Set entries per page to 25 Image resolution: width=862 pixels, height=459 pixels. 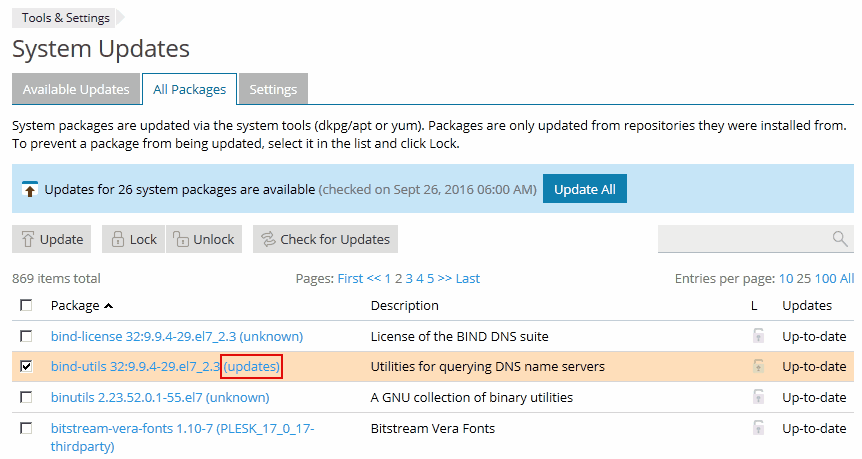tap(805, 278)
